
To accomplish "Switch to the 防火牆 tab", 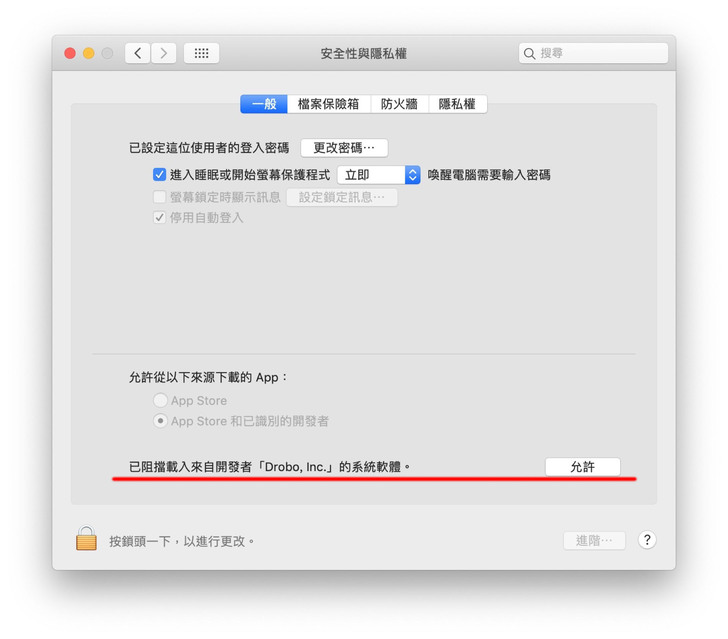I will click(x=399, y=104).
